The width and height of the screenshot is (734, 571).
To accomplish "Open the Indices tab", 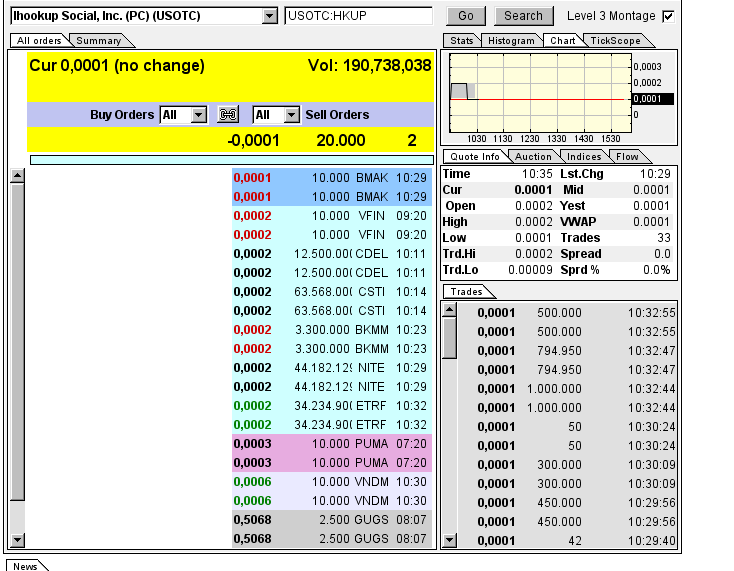I will (584, 157).
